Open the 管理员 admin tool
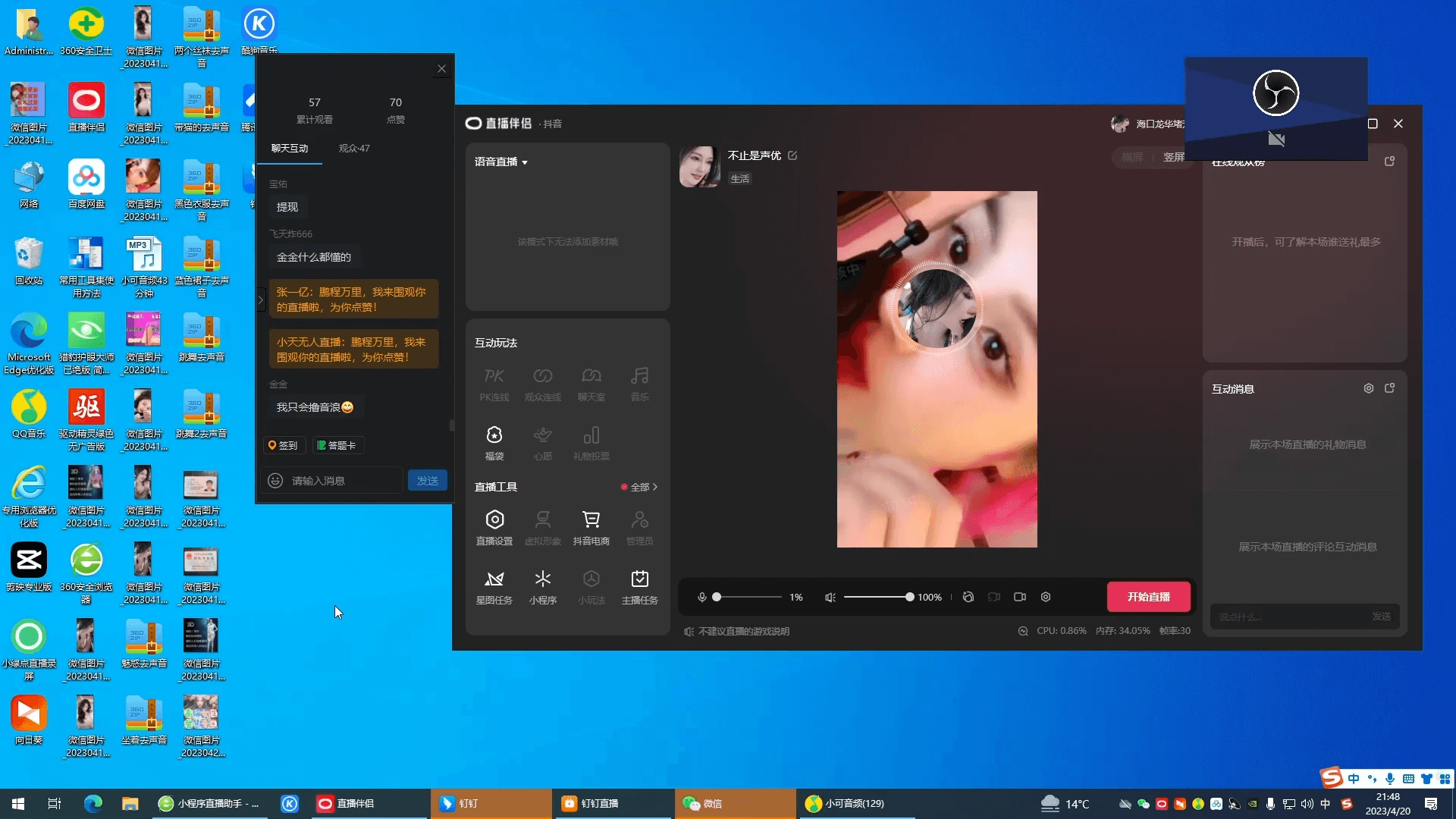The image size is (1456, 819). click(639, 528)
